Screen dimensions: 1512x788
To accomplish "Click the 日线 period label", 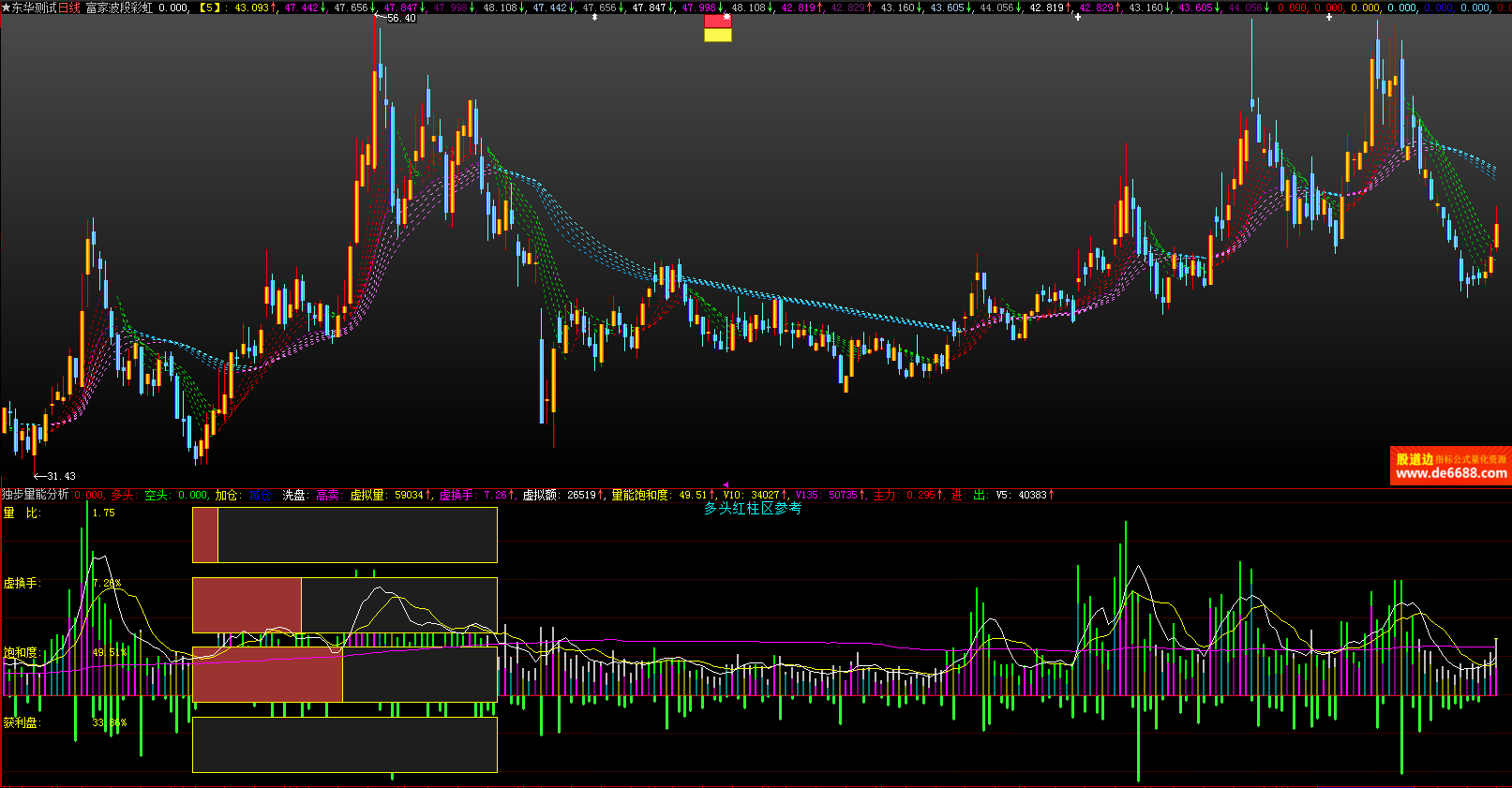I will point(69,7).
